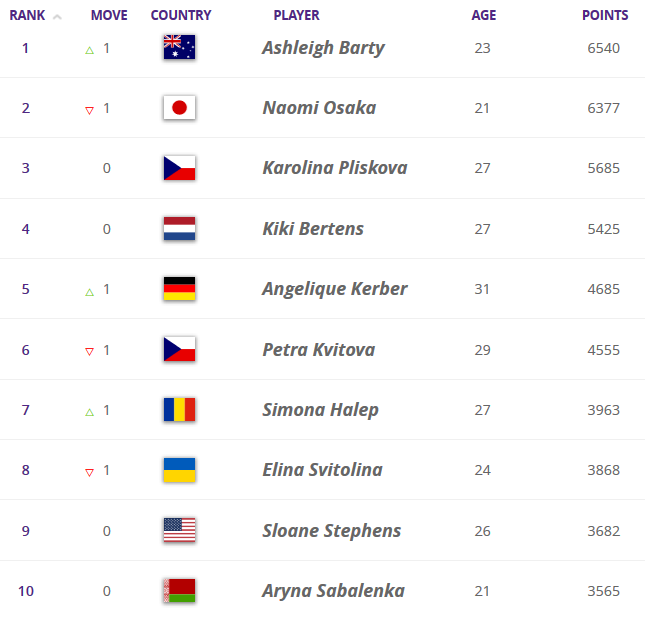Click the Australian flag icon

click(179, 47)
